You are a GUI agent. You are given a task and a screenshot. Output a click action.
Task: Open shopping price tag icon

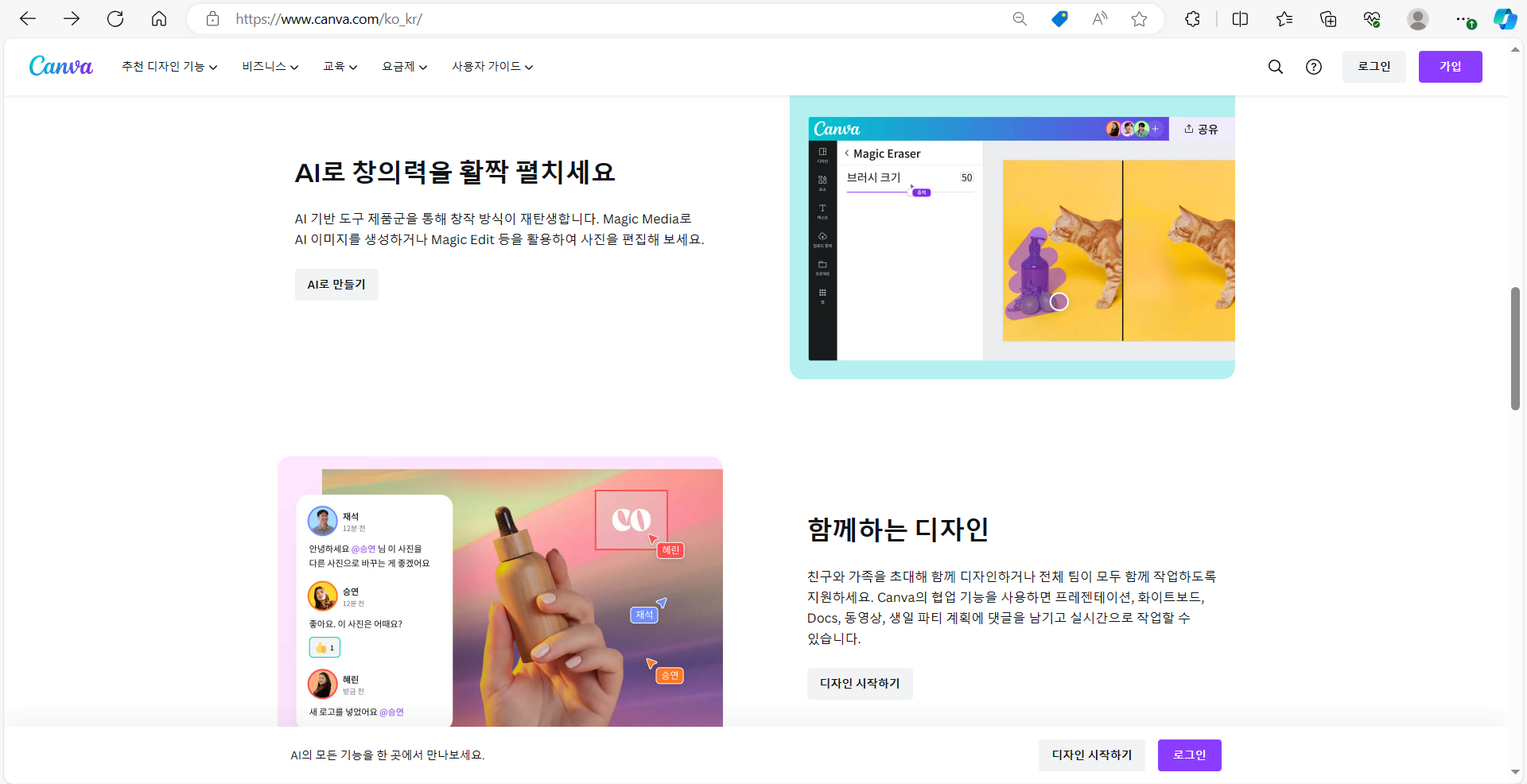[x=1059, y=19]
